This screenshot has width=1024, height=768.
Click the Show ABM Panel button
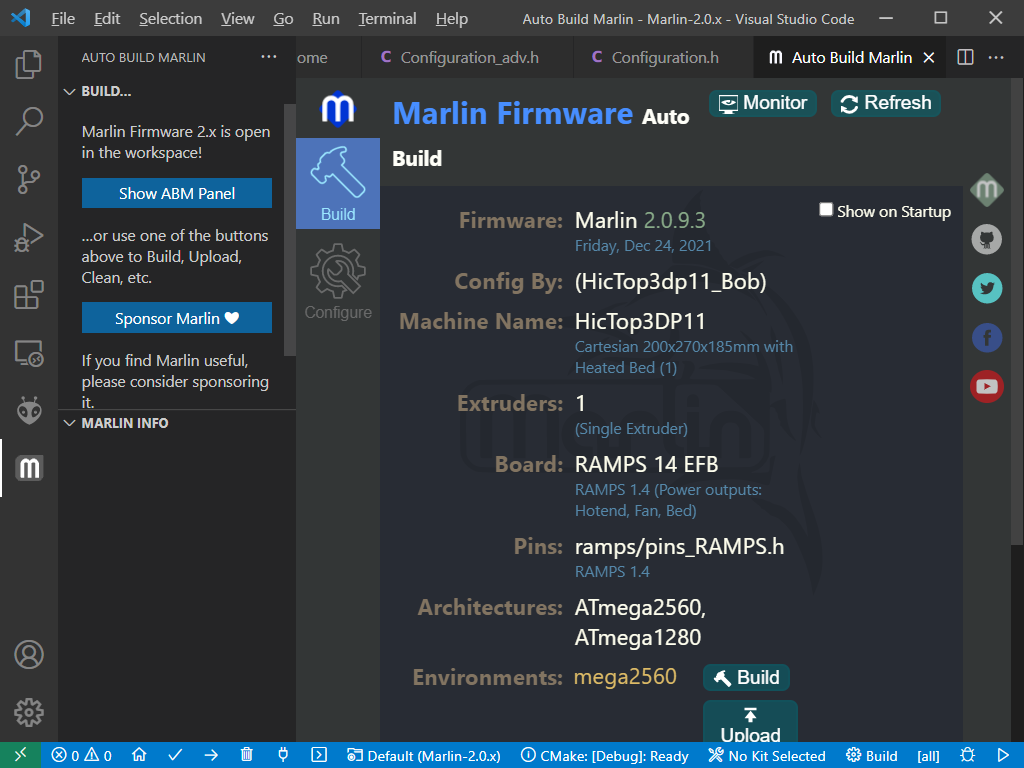[x=177, y=193]
